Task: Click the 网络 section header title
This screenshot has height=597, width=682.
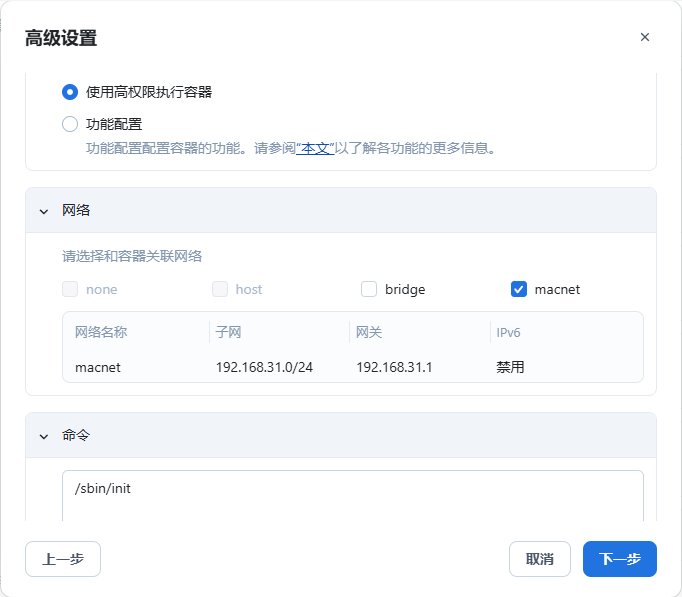Action: 76,210
